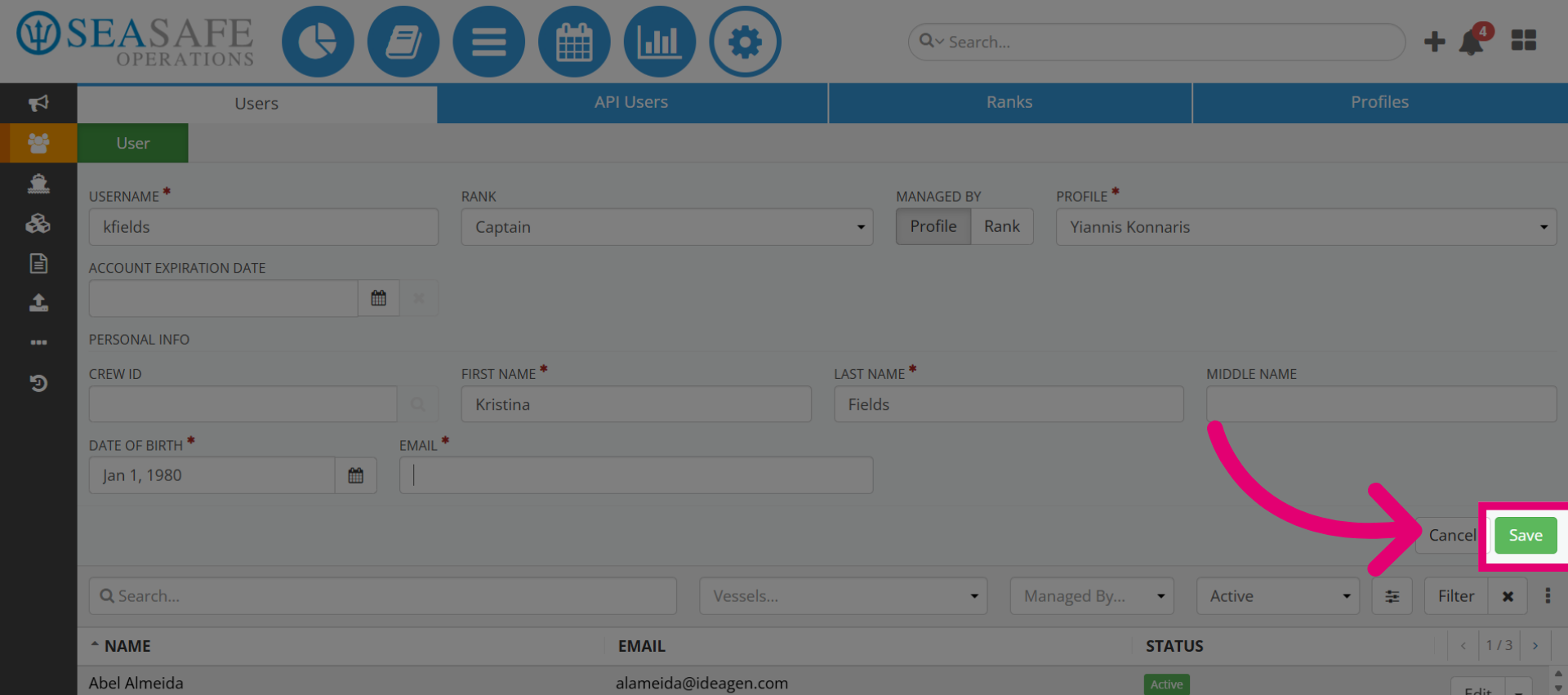Open the upload sidebar icon
1568x695 pixels.
pos(38,303)
